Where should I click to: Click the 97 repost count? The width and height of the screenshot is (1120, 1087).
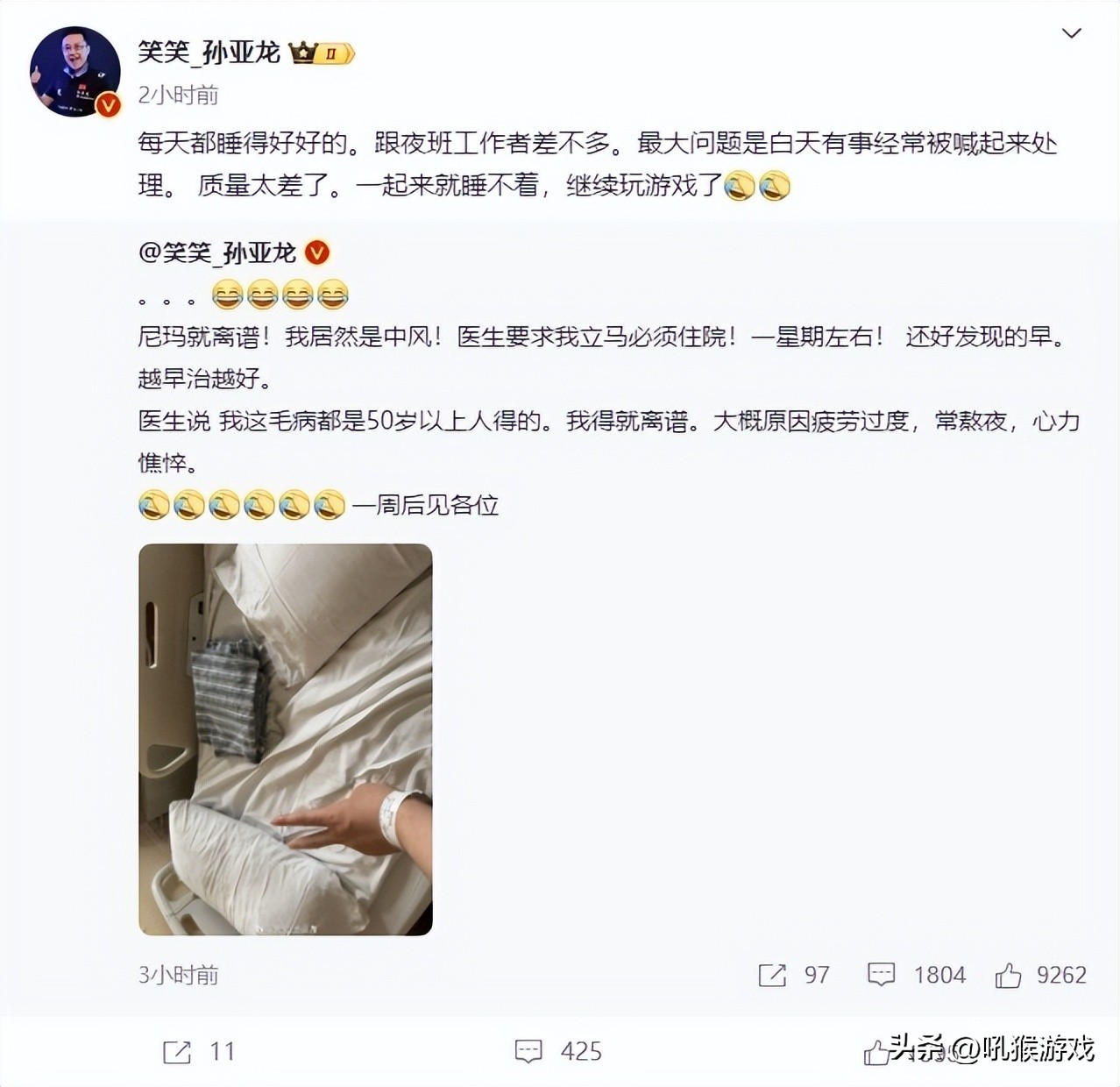(817, 975)
